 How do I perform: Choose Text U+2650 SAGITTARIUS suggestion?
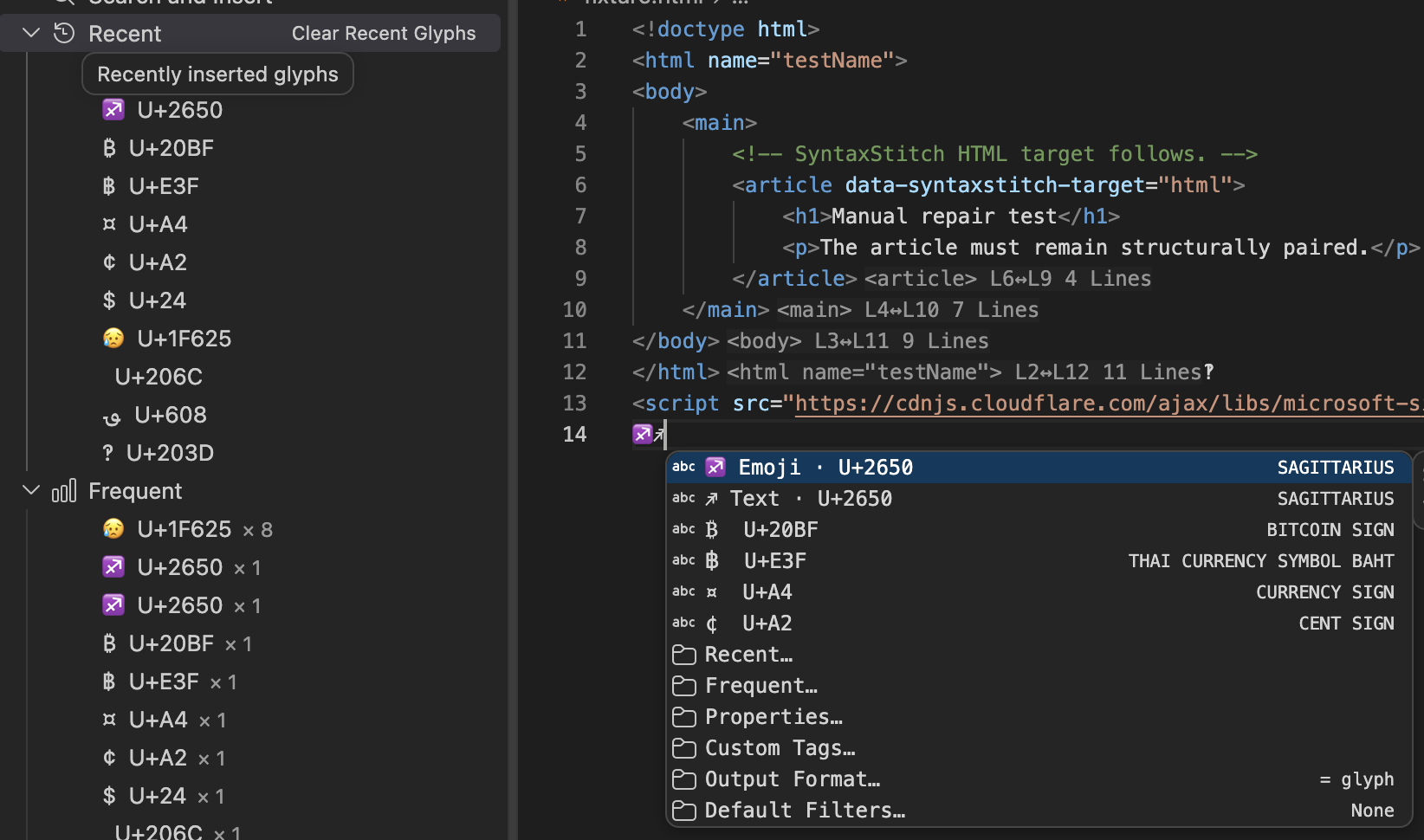click(x=1039, y=499)
